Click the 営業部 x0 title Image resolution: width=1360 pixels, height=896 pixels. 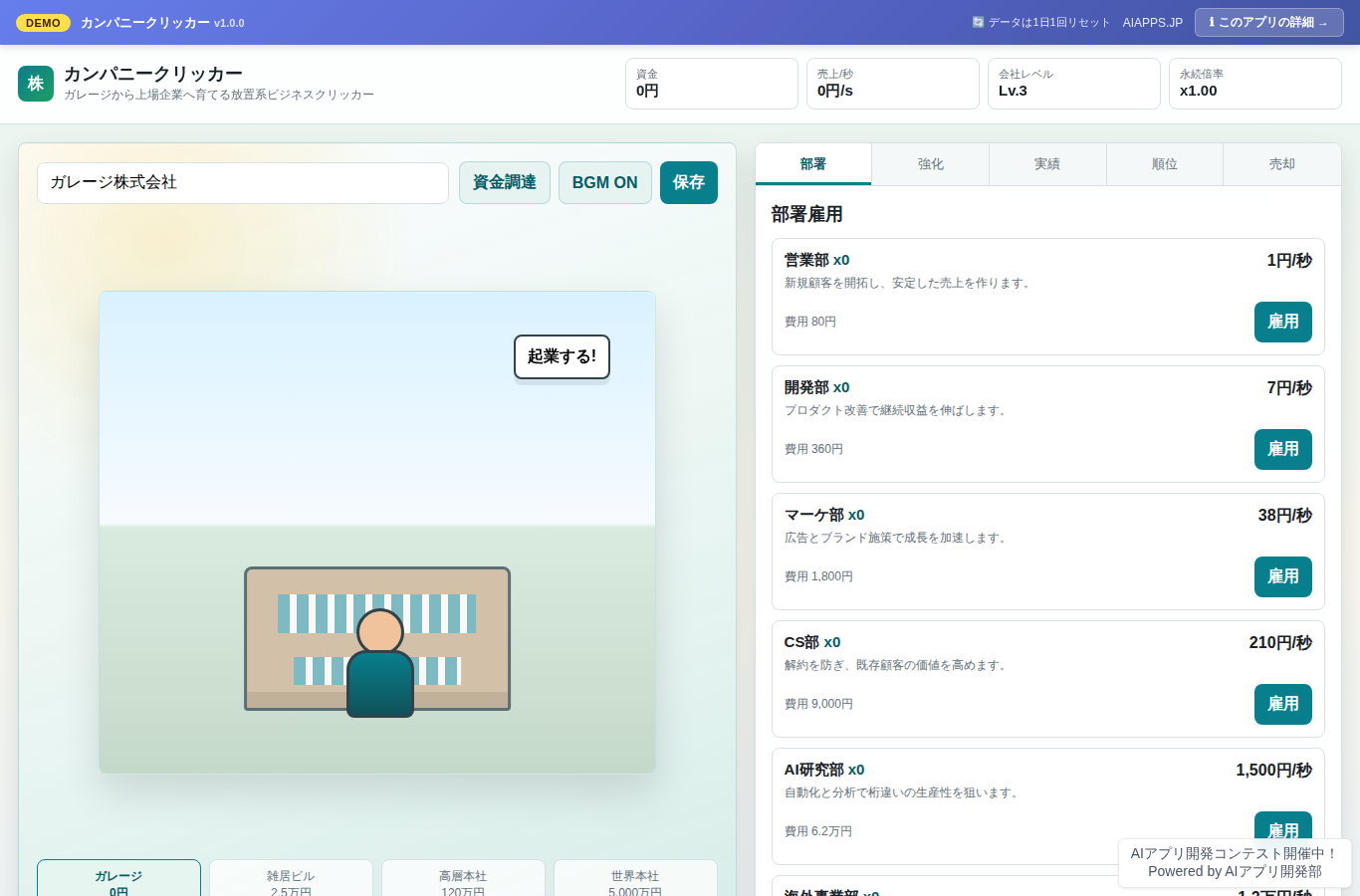(x=817, y=260)
